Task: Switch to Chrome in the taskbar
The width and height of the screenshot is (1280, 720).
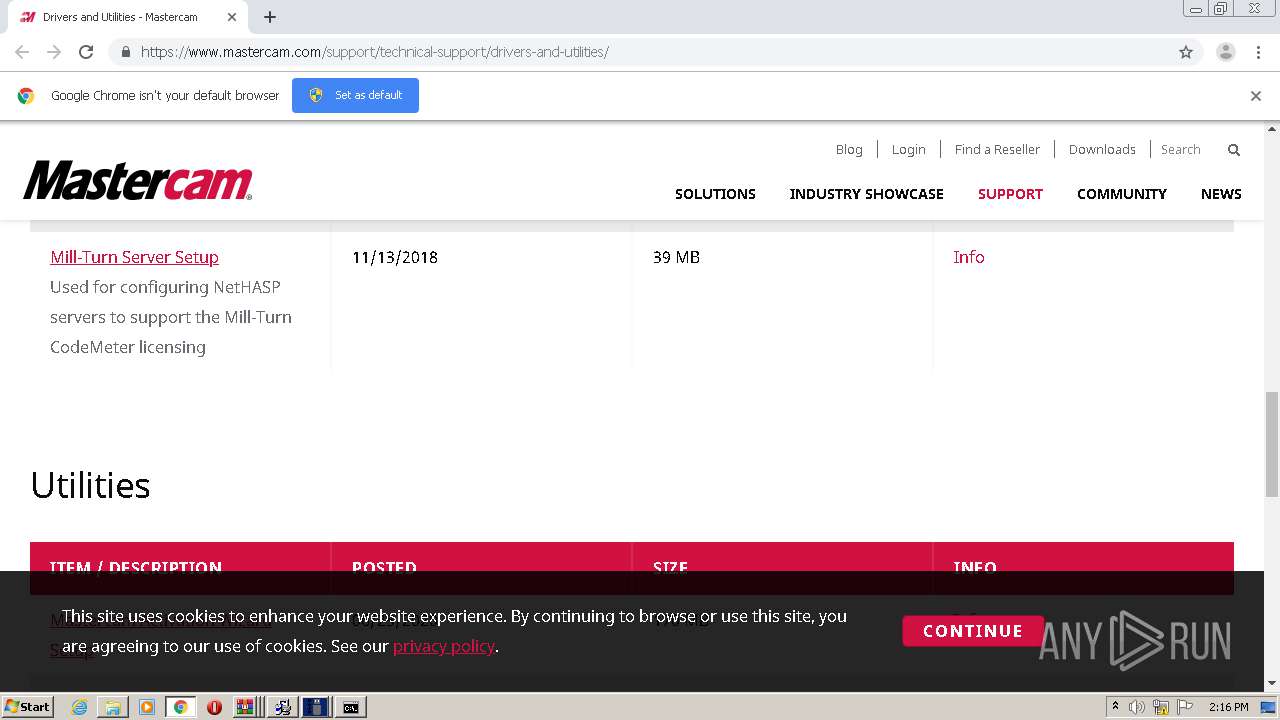Action: (x=180, y=707)
